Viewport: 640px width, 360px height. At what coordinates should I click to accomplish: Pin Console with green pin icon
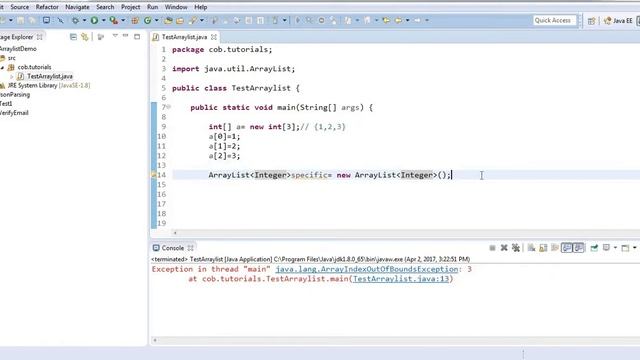coord(594,248)
